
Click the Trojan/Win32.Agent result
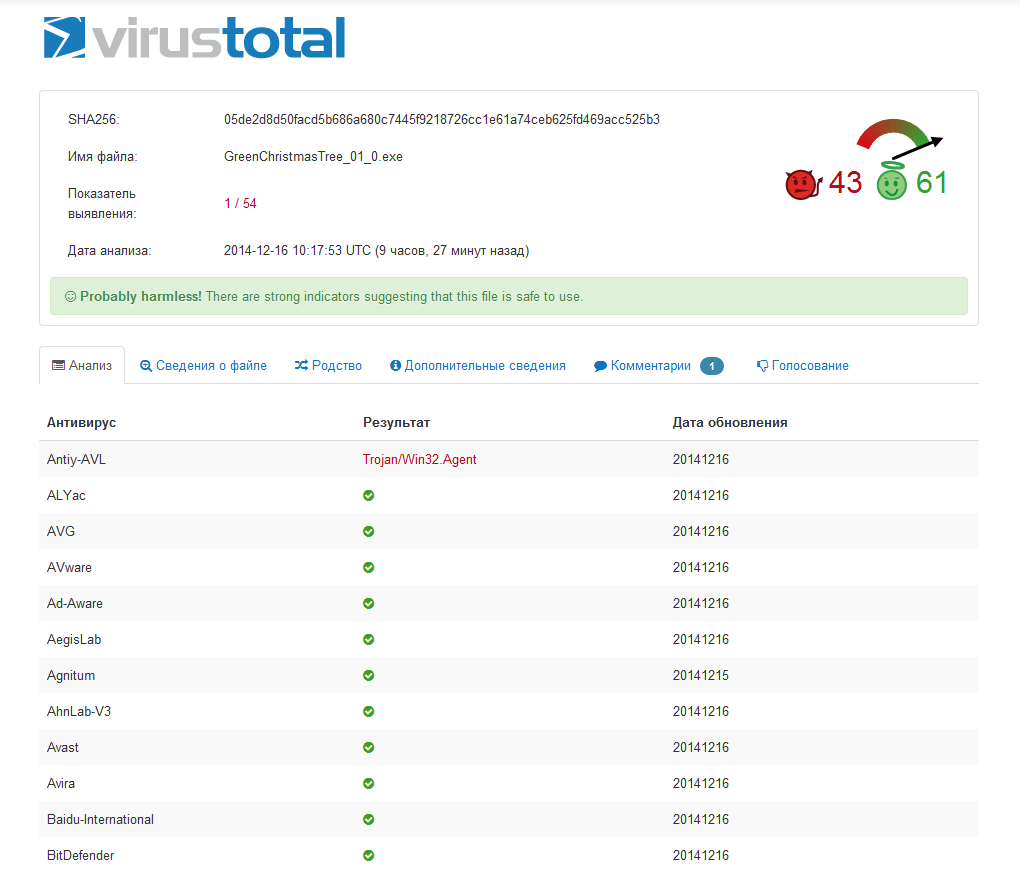click(x=420, y=460)
